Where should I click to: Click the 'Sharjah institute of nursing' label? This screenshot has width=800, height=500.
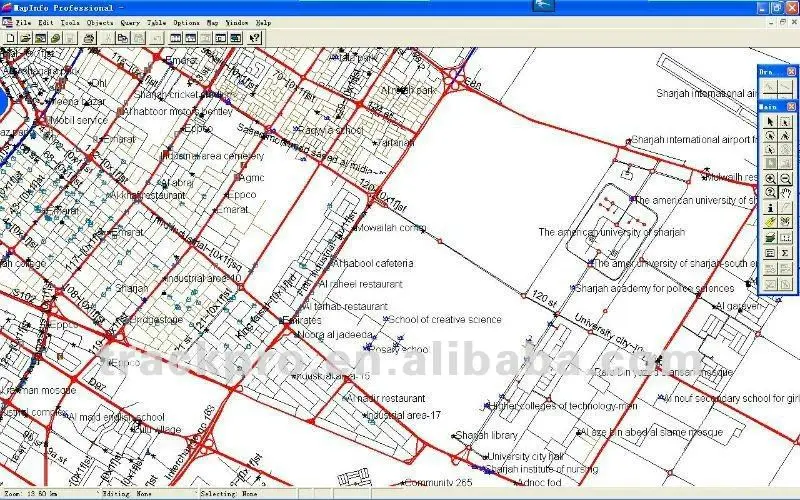click(x=542, y=468)
